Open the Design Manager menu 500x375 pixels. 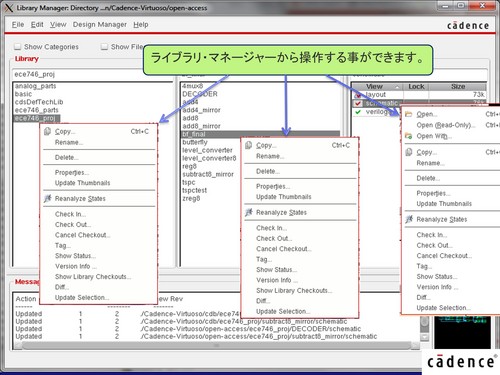(100, 25)
